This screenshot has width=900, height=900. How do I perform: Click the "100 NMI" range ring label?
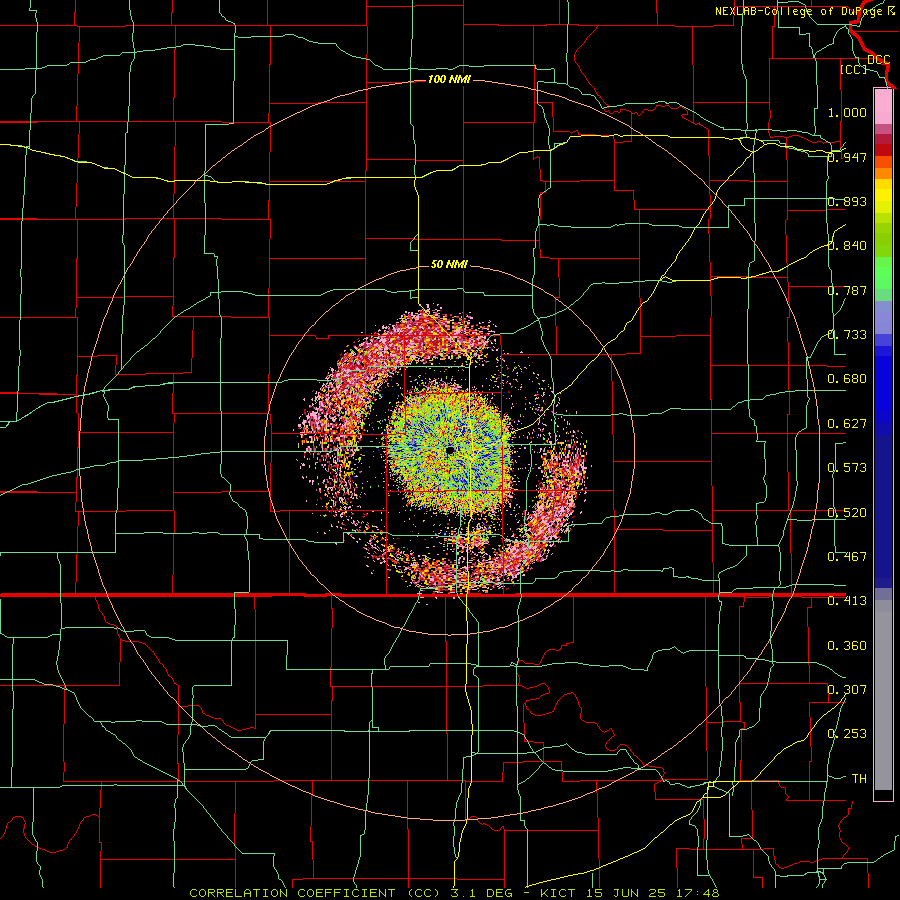[x=449, y=79]
